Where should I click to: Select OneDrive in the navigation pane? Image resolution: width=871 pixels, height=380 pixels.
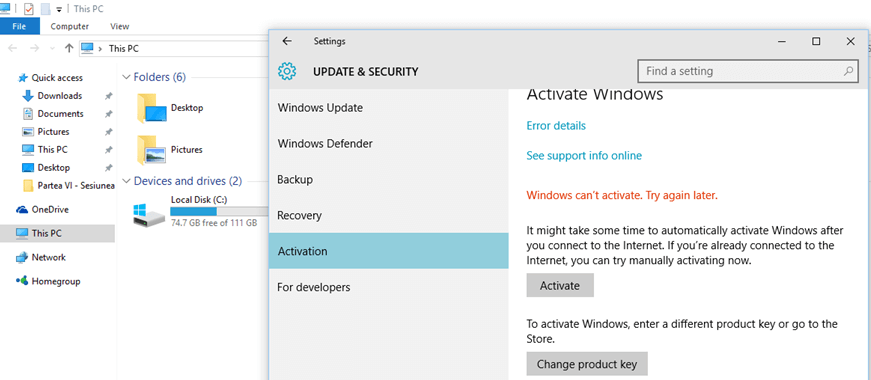click(50, 209)
